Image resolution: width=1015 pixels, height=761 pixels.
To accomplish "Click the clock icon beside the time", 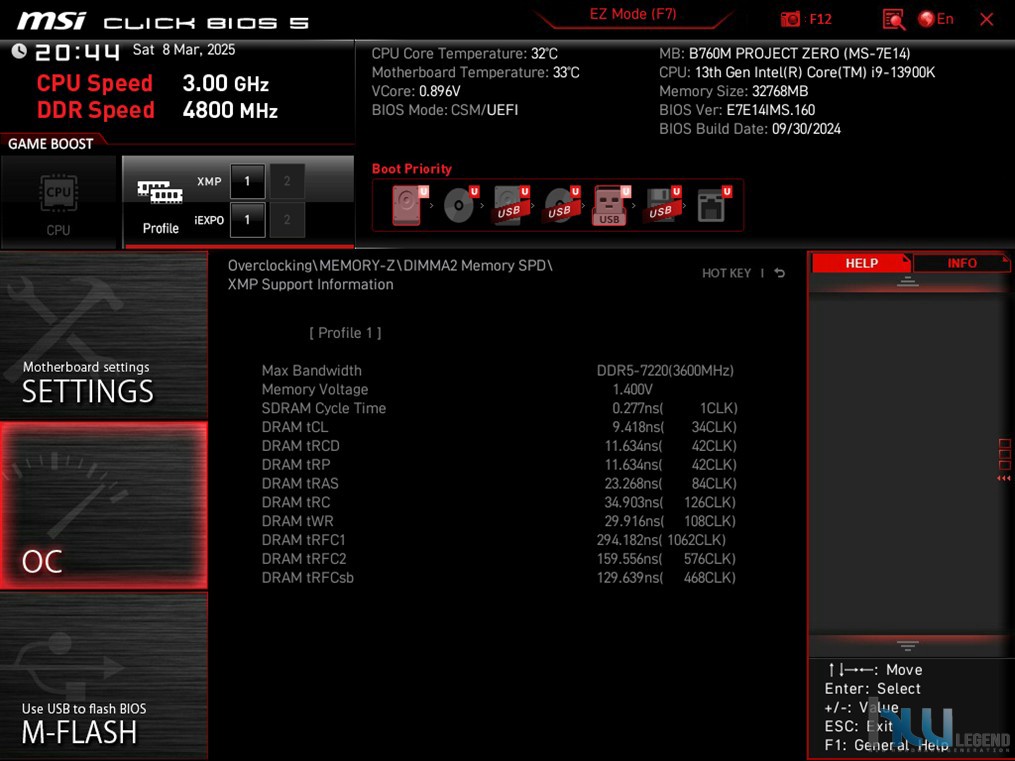I will tap(19, 50).
